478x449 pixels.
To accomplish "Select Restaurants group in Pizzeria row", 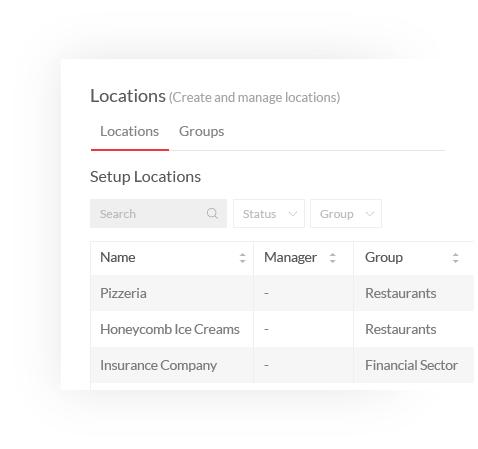I will [401, 293].
